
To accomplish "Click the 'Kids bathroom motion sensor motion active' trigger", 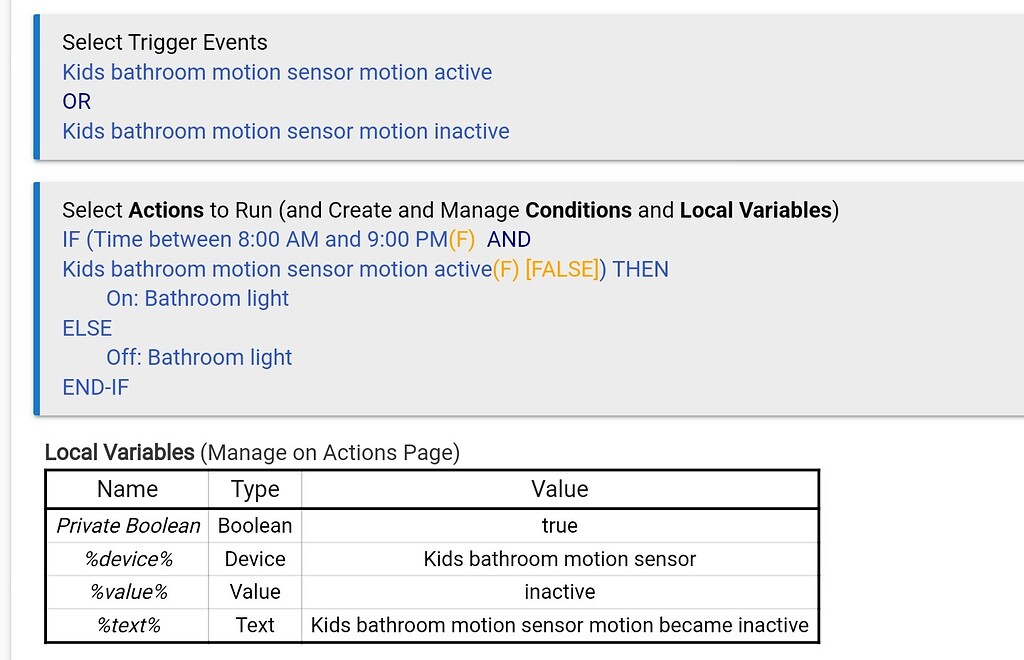I will pyautogui.click(x=276, y=72).
